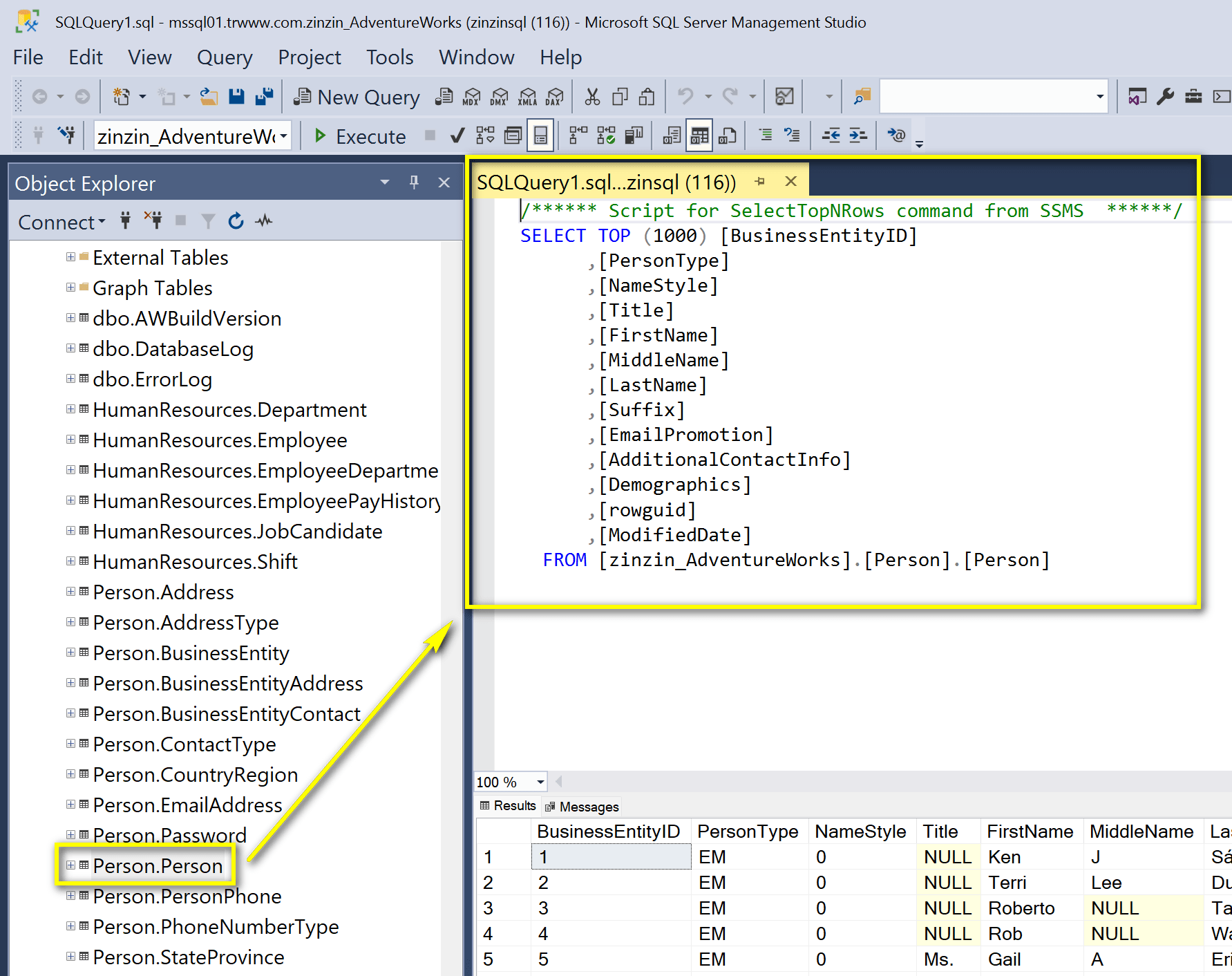Save all open files
The image size is (1232, 976).
click(264, 97)
